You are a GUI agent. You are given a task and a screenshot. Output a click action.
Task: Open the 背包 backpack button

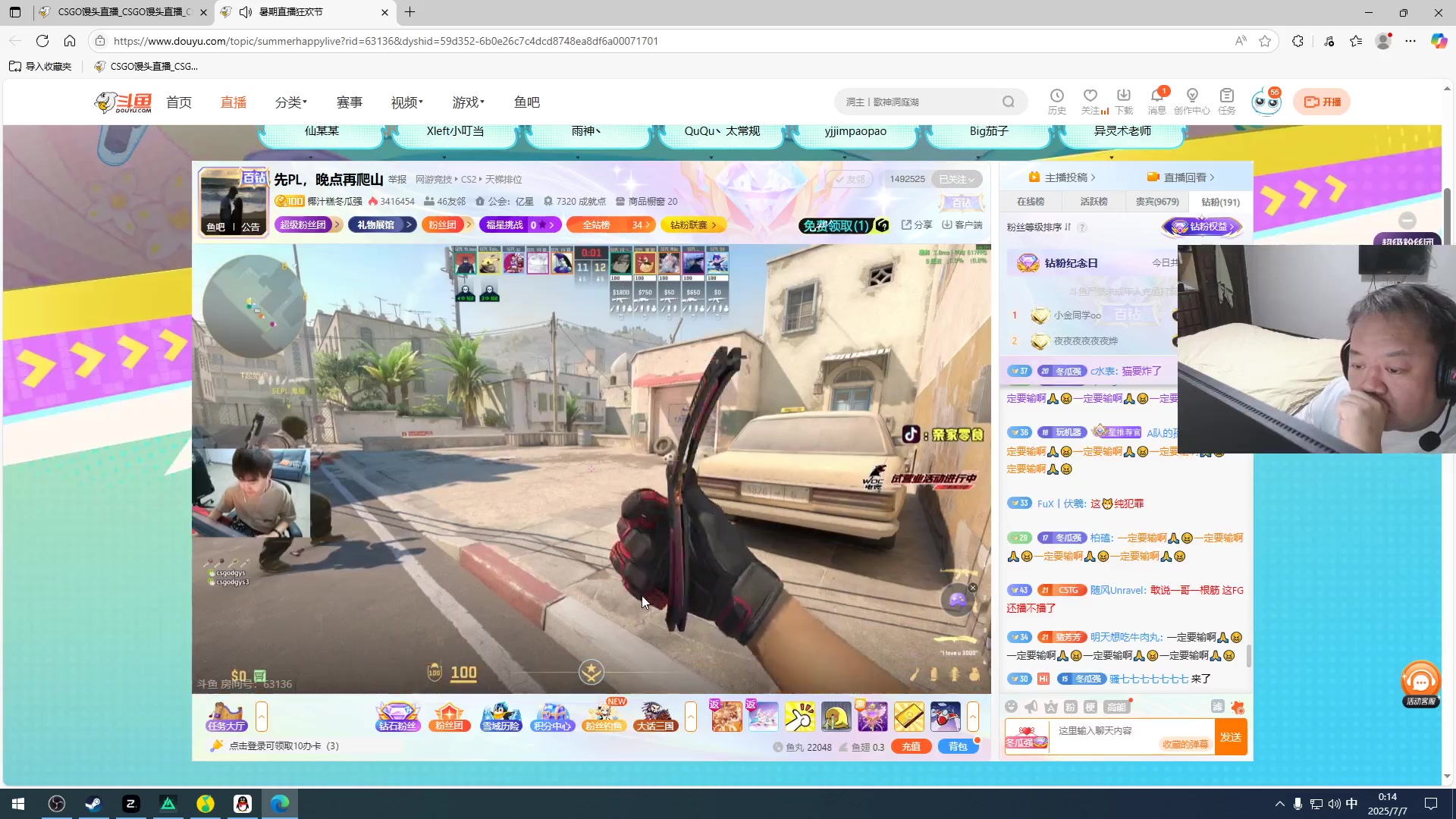point(959,747)
